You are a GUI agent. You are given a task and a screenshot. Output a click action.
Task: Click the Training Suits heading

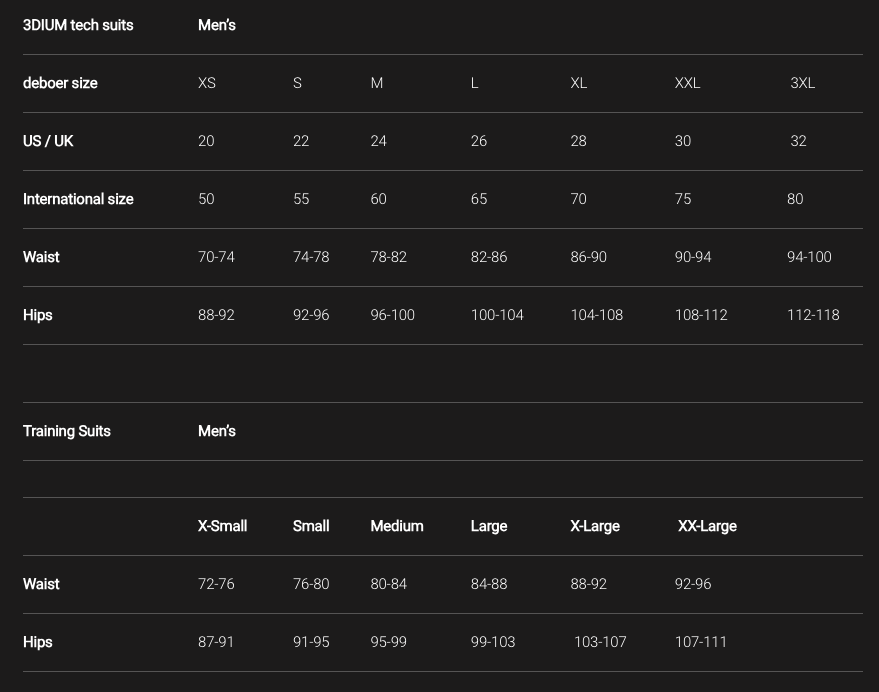tap(67, 431)
